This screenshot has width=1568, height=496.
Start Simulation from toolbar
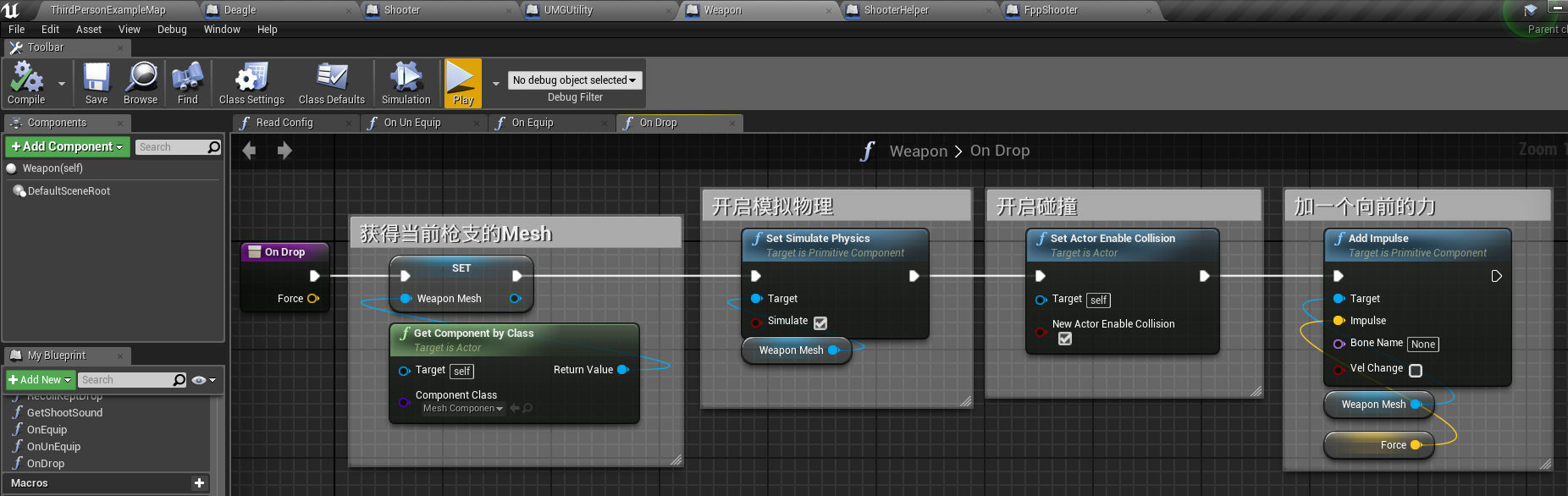click(406, 83)
